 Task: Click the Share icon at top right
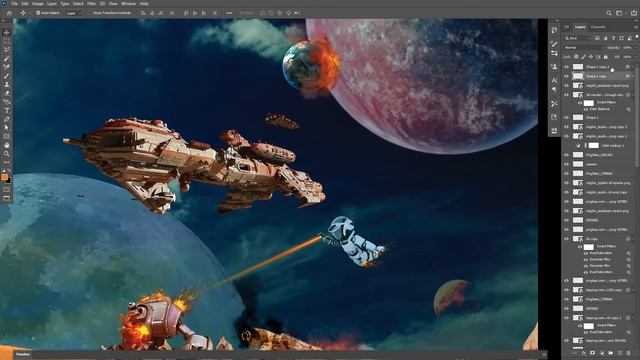click(633, 13)
